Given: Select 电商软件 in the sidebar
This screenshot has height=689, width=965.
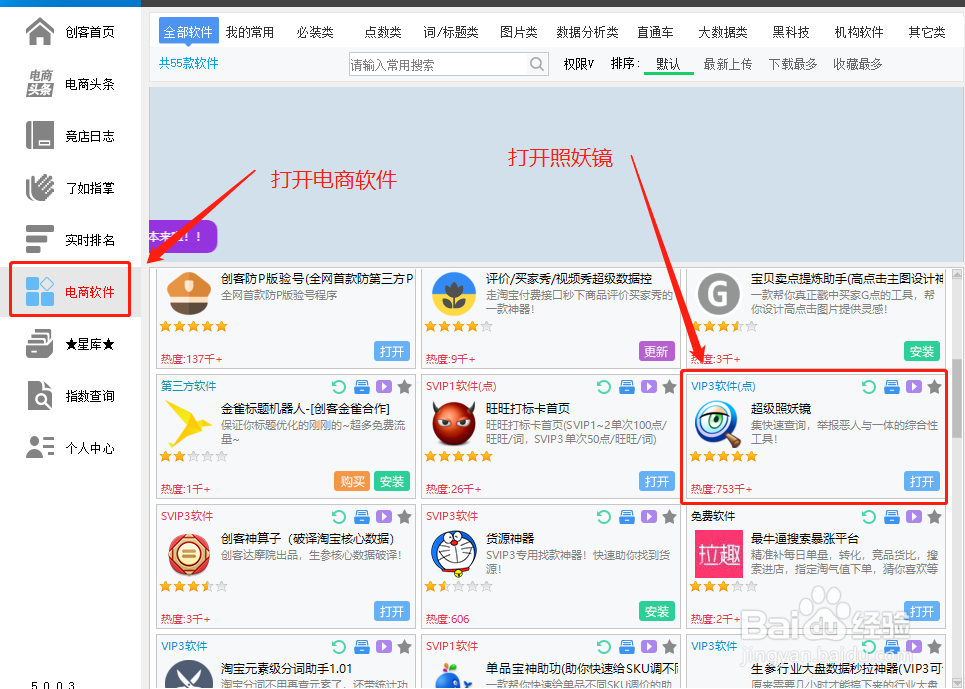Looking at the screenshot, I should [70, 292].
